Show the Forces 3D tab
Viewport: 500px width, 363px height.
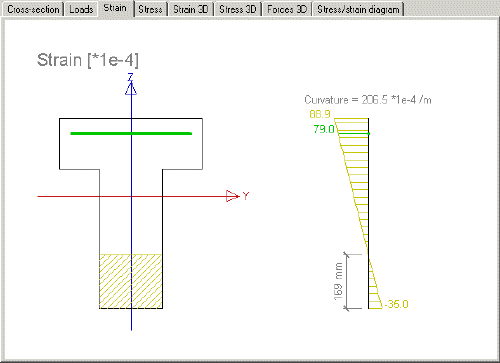tap(287, 9)
